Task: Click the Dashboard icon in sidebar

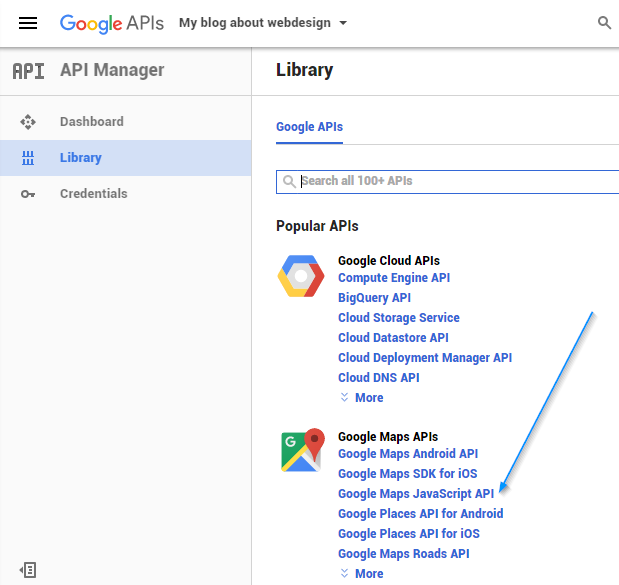Action: [x=28, y=122]
